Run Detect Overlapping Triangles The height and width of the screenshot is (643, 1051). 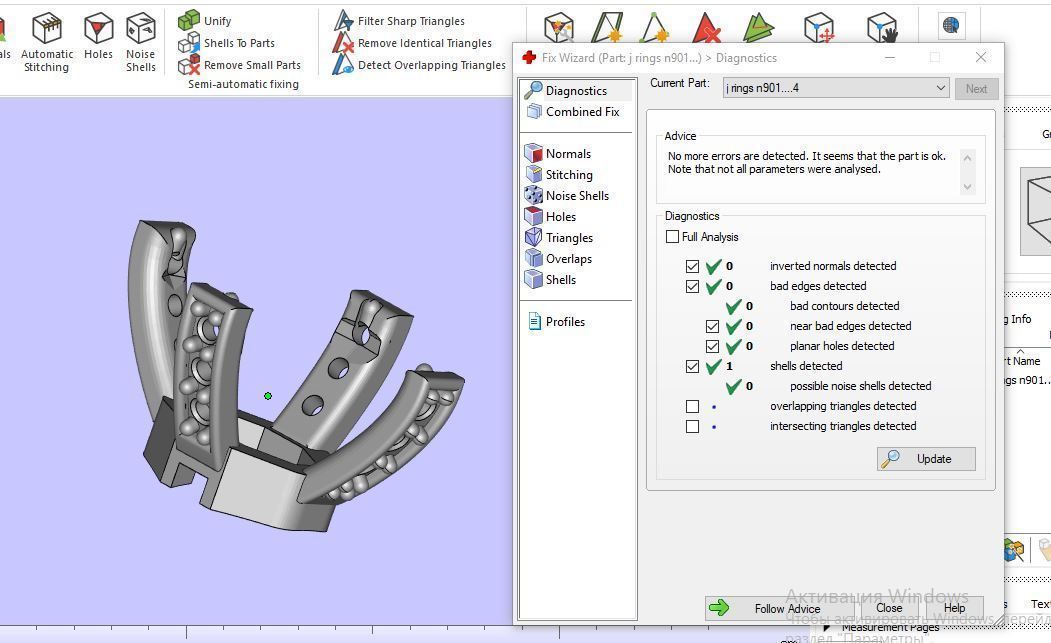pyautogui.click(x=420, y=65)
